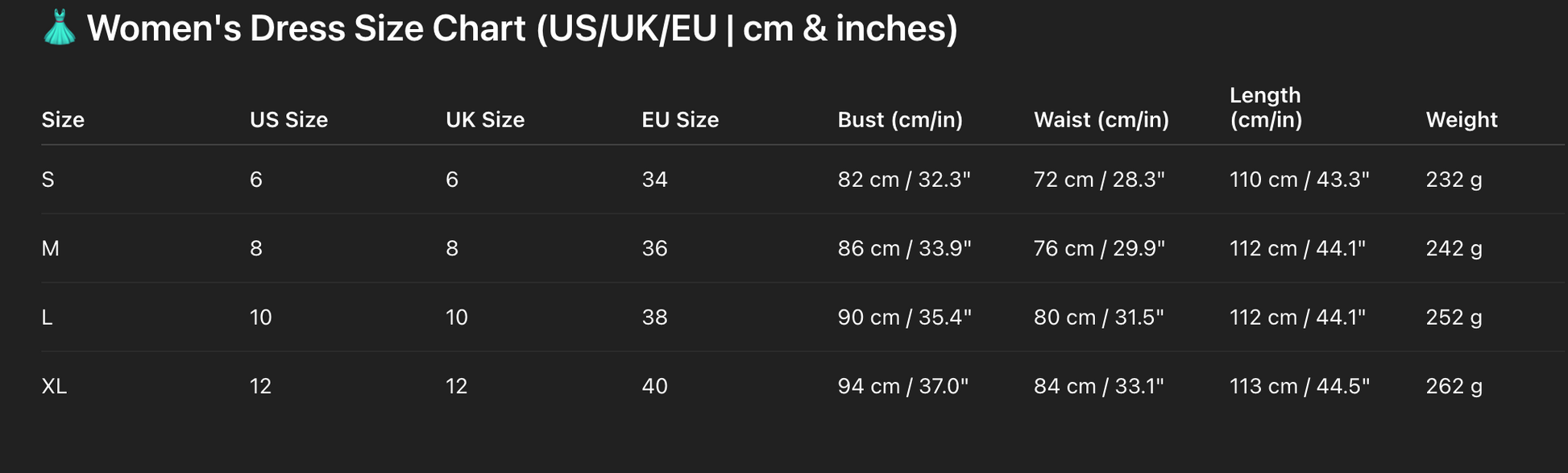Click the Size column header
1568x473 pixels.
(x=63, y=120)
